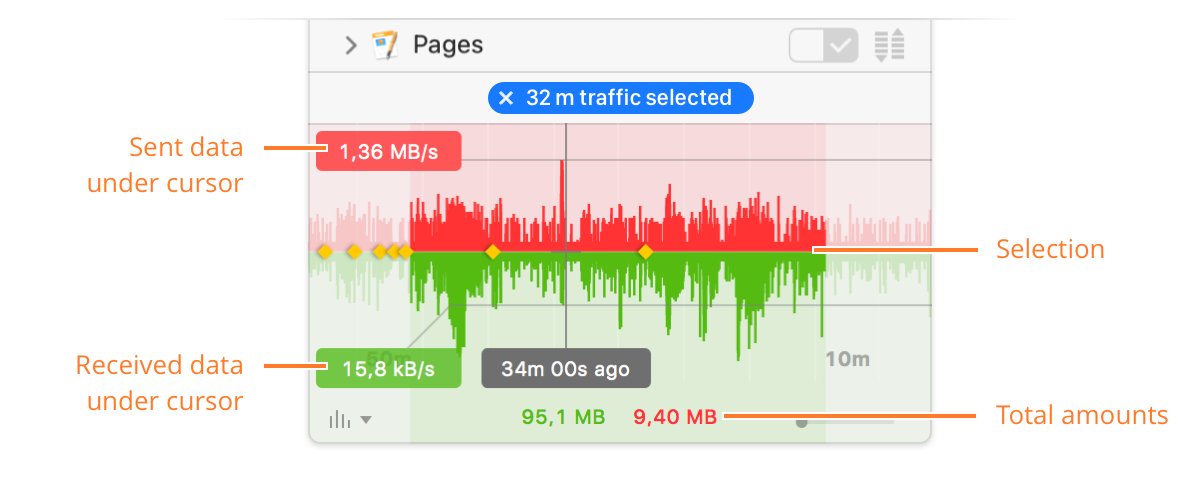The height and width of the screenshot is (480, 1200).
Task: Click the yellow diamond near the cursor line
Action: 492,252
